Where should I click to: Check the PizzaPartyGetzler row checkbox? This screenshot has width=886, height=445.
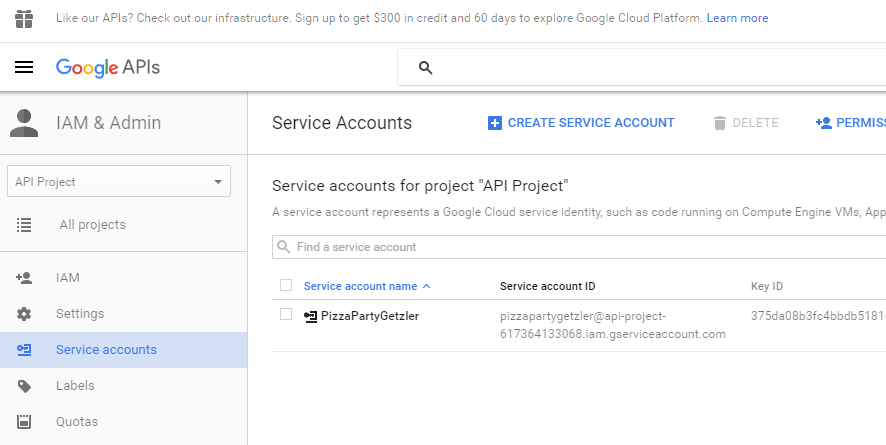286,314
